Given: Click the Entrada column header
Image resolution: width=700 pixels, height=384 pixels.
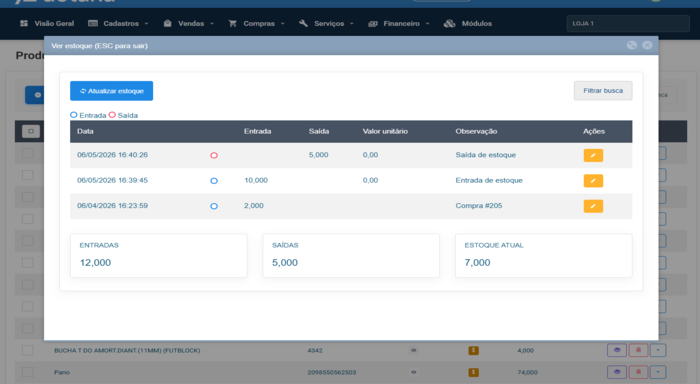Looking at the screenshot, I should [258, 131].
